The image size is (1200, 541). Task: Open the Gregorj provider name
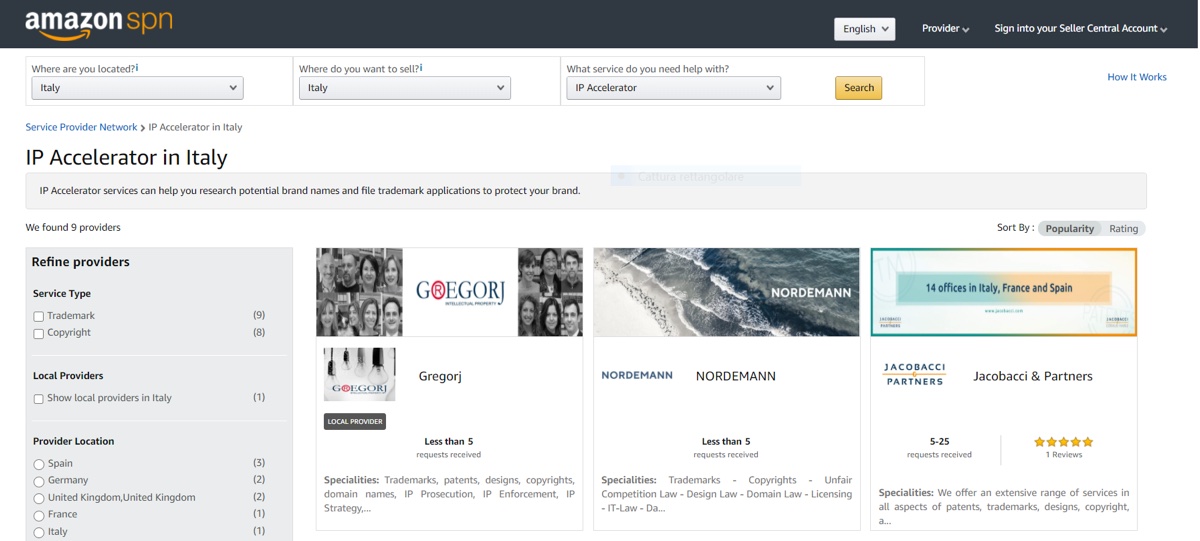click(x=440, y=376)
